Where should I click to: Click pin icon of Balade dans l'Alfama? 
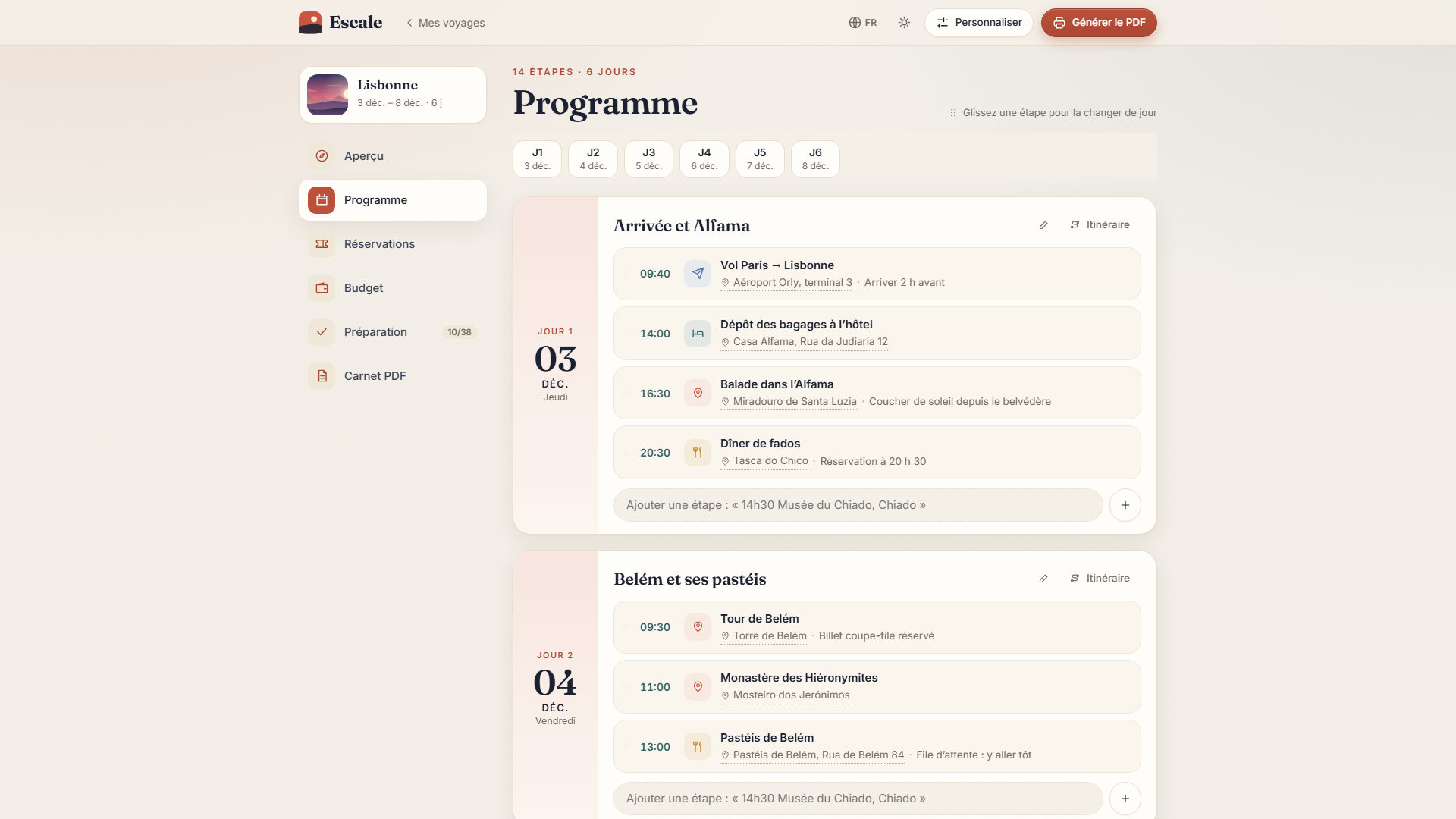698,394
